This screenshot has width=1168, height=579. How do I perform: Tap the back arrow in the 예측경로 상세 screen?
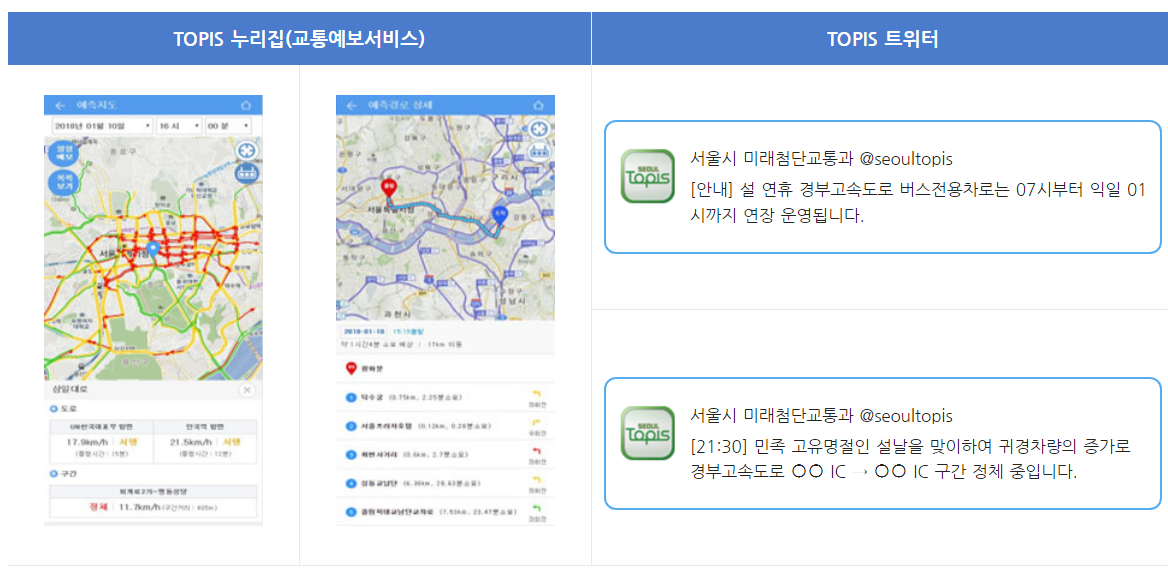point(352,105)
